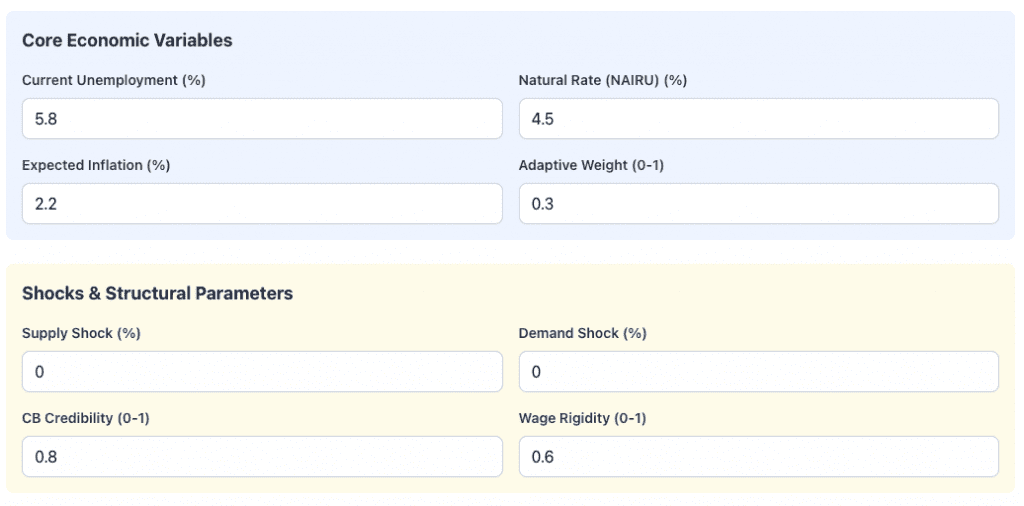
Task: Click into the Wage Rigidity field
Action: click(x=758, y=457)
